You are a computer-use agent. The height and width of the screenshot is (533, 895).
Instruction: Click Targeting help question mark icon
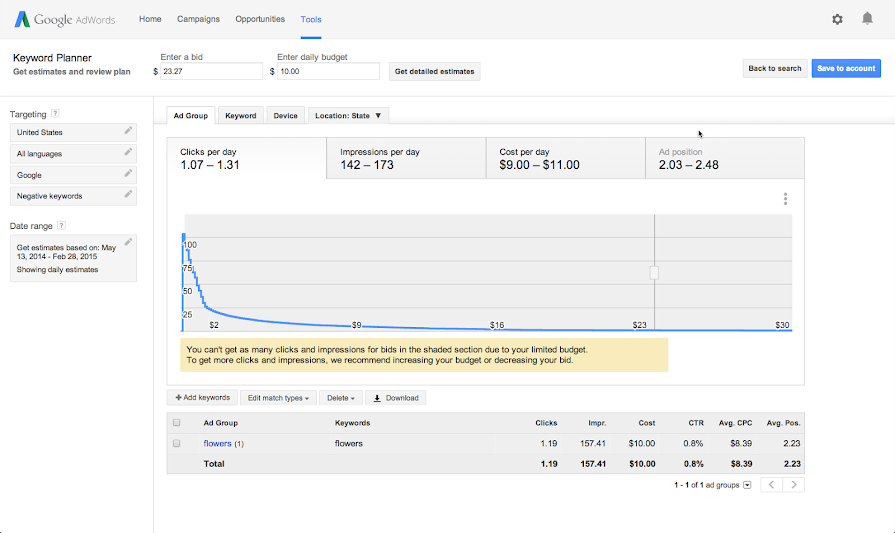pos(55,114)
